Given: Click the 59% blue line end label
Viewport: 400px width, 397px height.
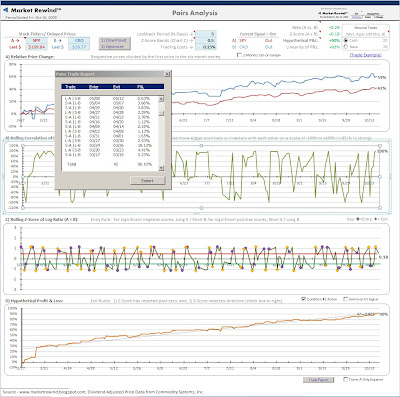Looking at the screenshot, I should 382,77.
